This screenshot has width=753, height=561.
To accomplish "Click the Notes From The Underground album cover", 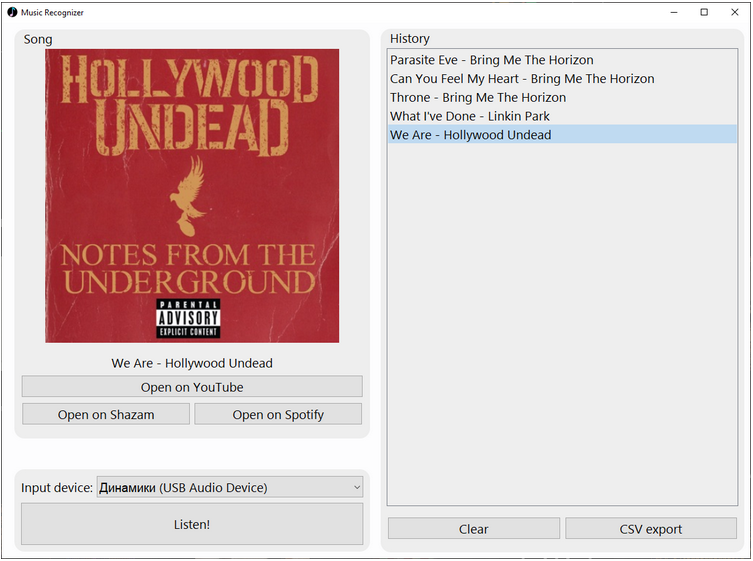I will tap(192, 196).
